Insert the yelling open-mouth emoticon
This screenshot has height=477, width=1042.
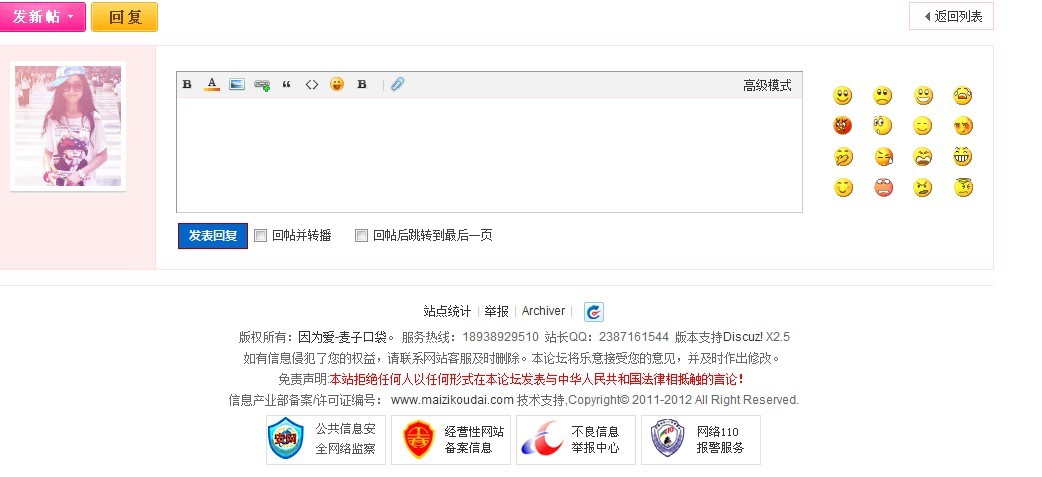click(923, 157)
